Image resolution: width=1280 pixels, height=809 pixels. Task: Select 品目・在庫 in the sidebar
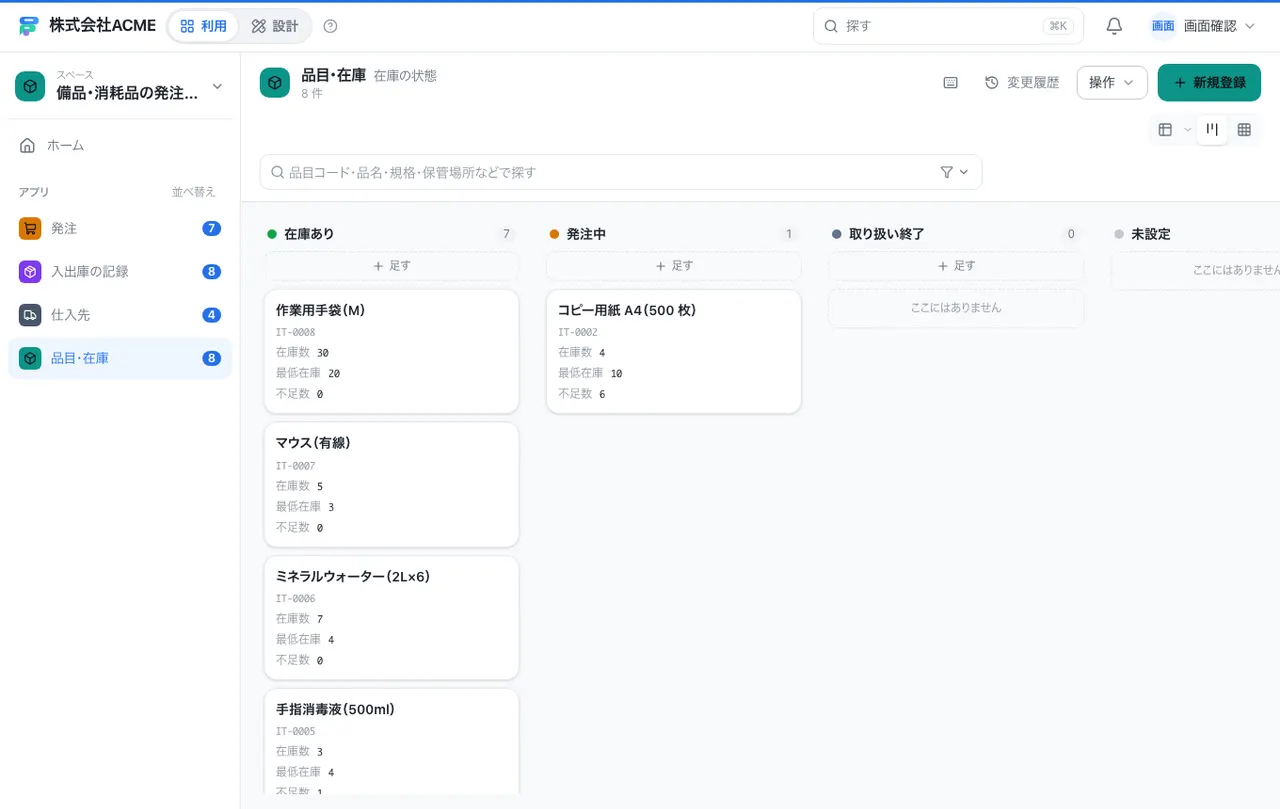point(120,358)
